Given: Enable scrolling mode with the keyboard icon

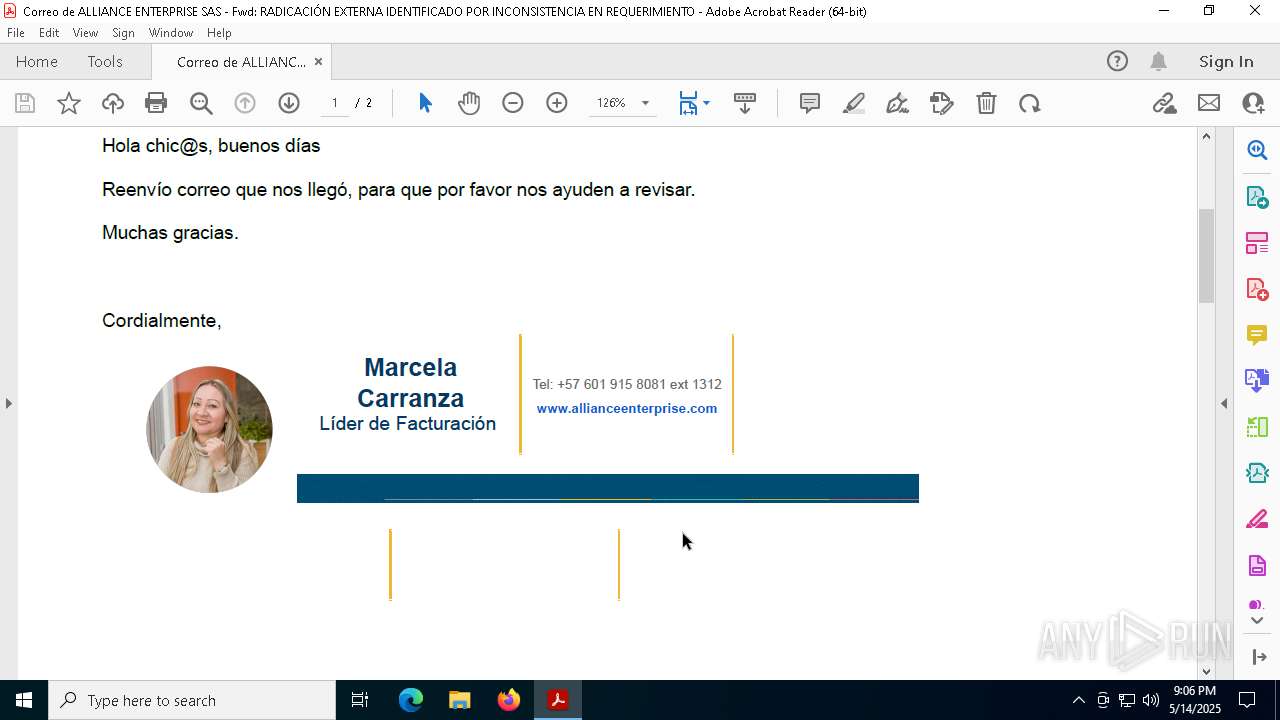Looking at the screenshot, I should pyautogui.click(x=745, y=103).
